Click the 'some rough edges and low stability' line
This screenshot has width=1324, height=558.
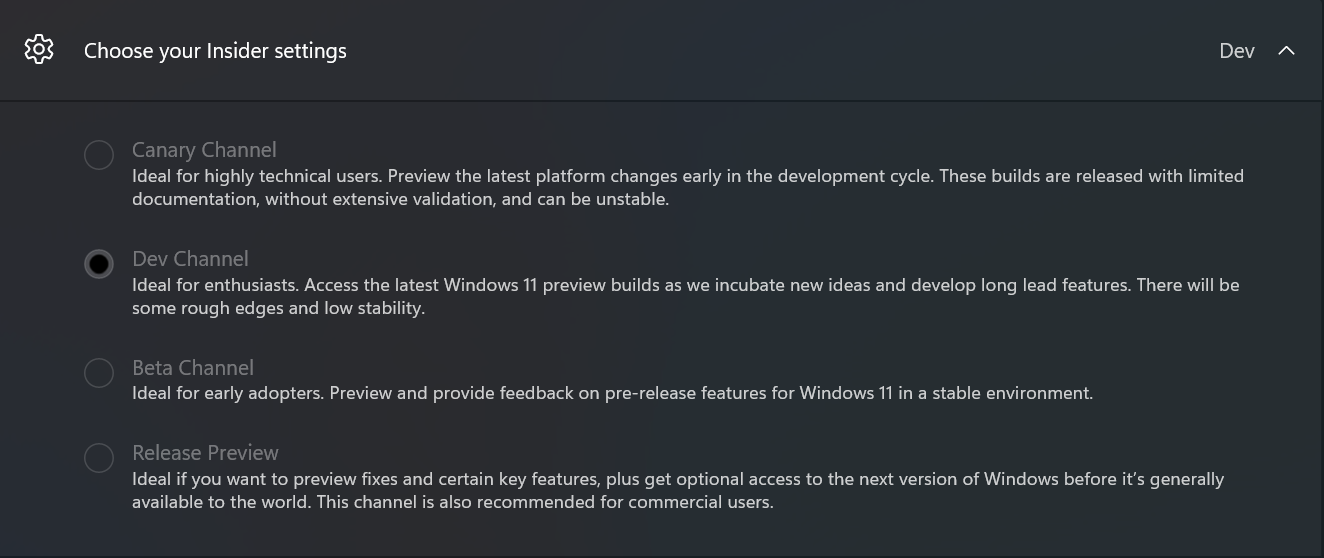[x=279, y=308]
